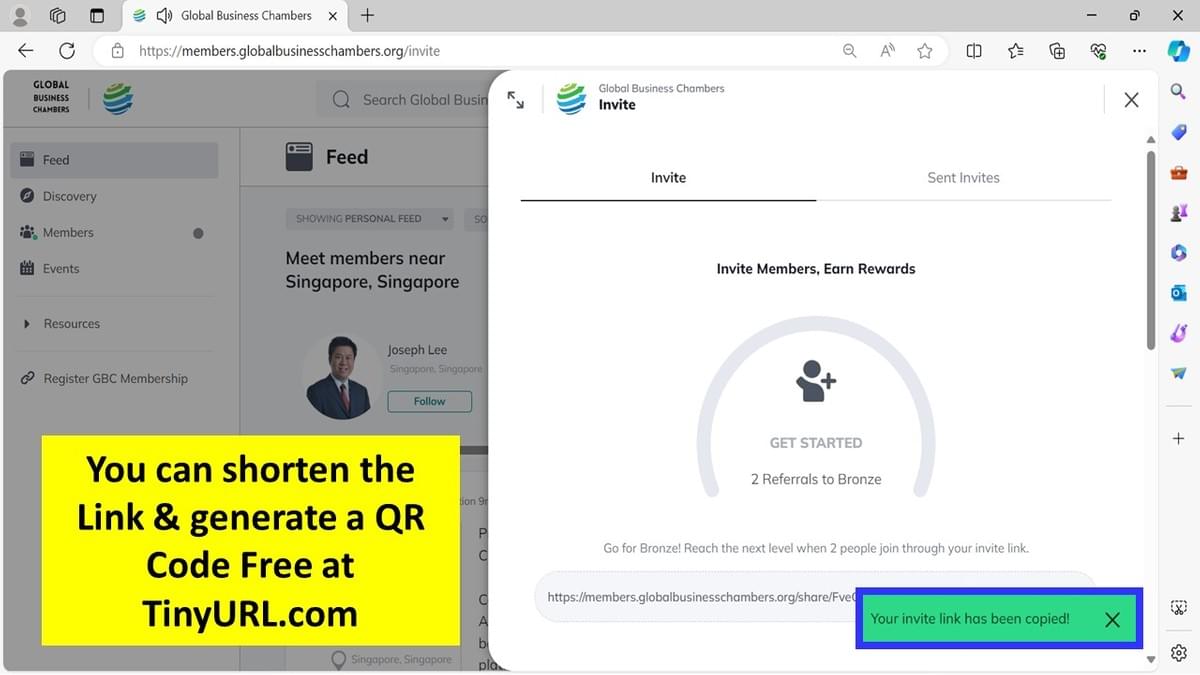This screenshot has width=1200, height=675.
Task: Click the Global Business Chambers logo
Action: [x=82, y=98]
